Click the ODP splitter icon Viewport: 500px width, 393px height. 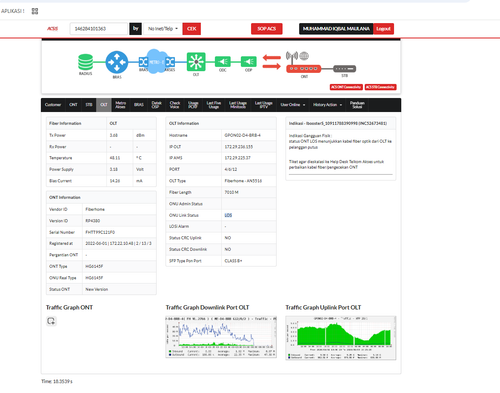(249, 62)
